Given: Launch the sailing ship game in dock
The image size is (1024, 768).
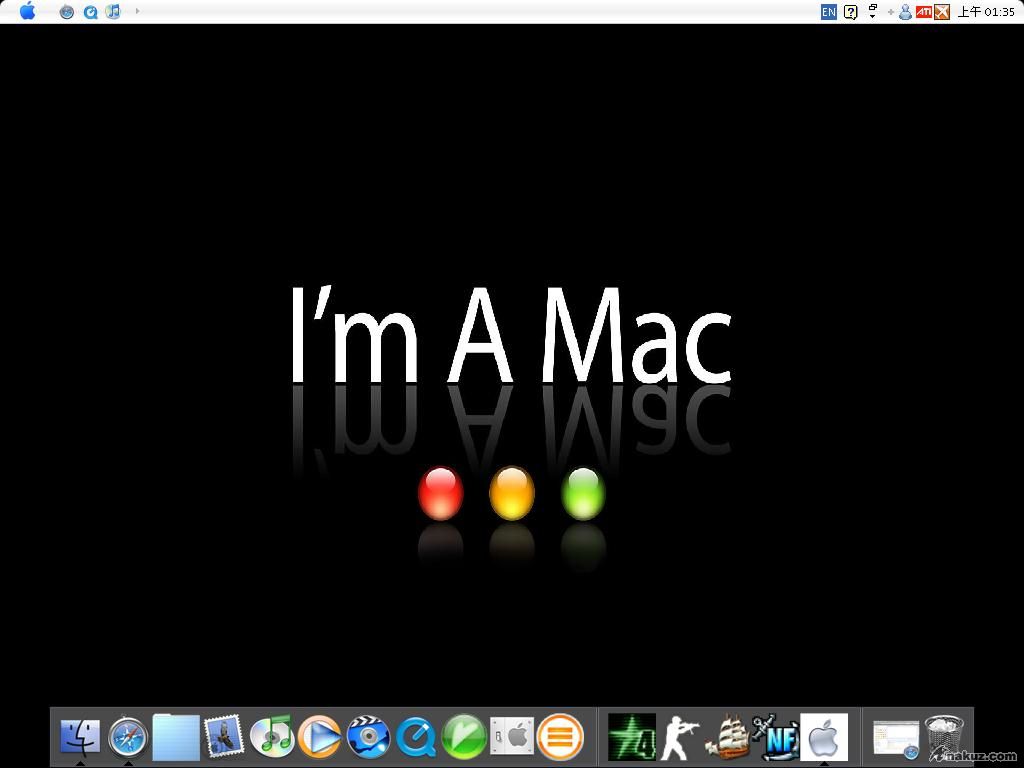Looking at the screenshot, I should (x=727, y=737).
